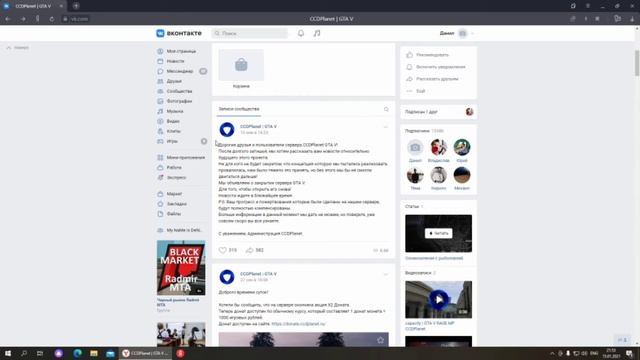Image resolution: width=640 pixels, height=360 pixels.
Task: Play the GTA V RAGE MP video
Action: pos(438,300)
